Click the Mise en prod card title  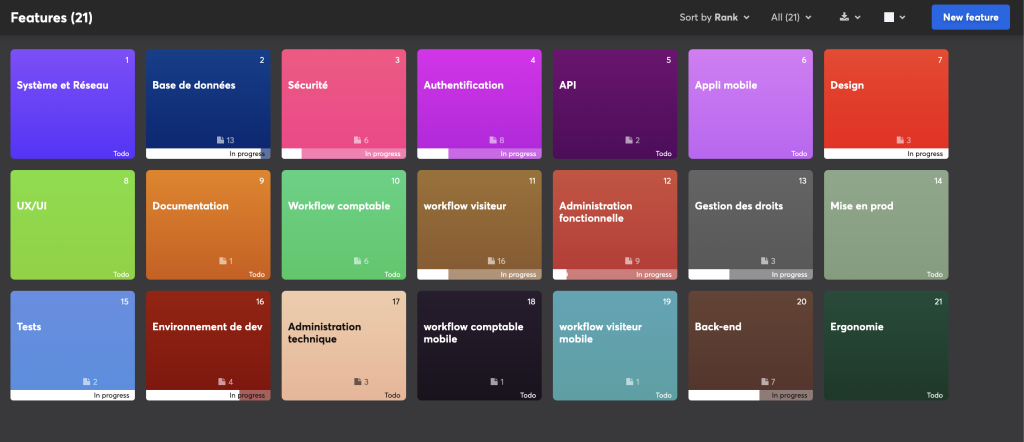(x=861, y=206)
